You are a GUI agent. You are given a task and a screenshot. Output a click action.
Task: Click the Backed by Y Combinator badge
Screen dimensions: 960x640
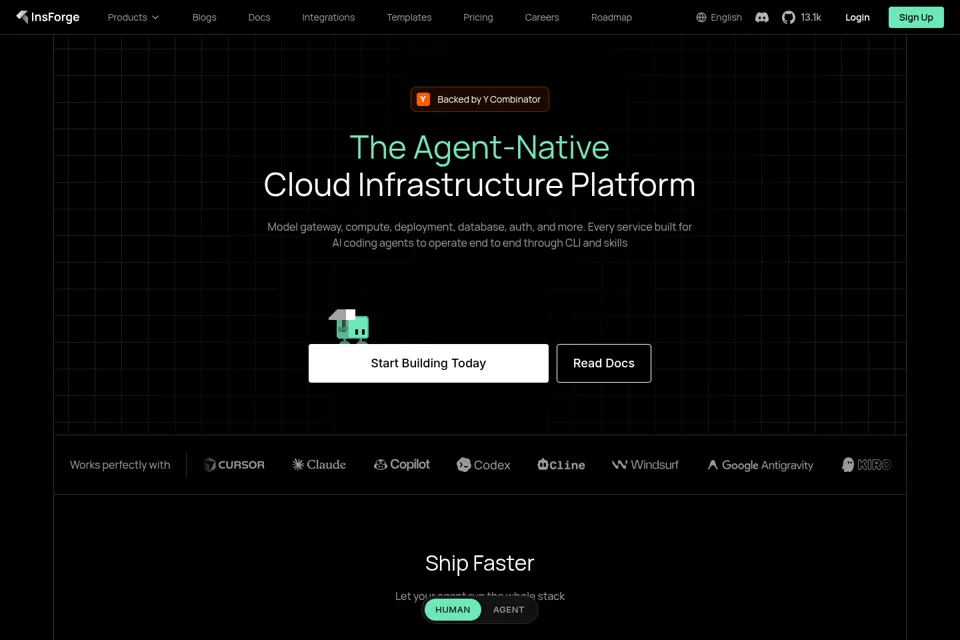click(x=479, y=99)
